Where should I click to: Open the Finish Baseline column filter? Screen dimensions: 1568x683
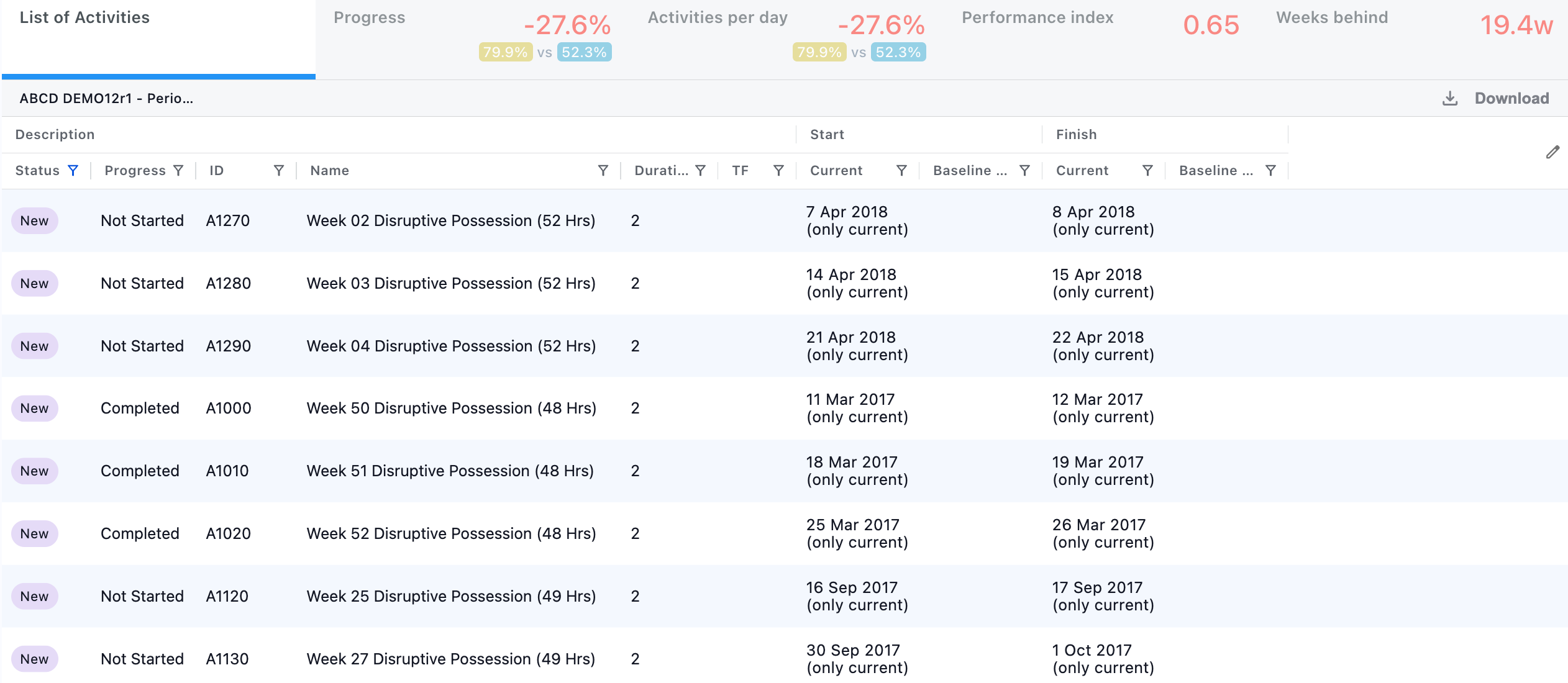point(1270,170)
